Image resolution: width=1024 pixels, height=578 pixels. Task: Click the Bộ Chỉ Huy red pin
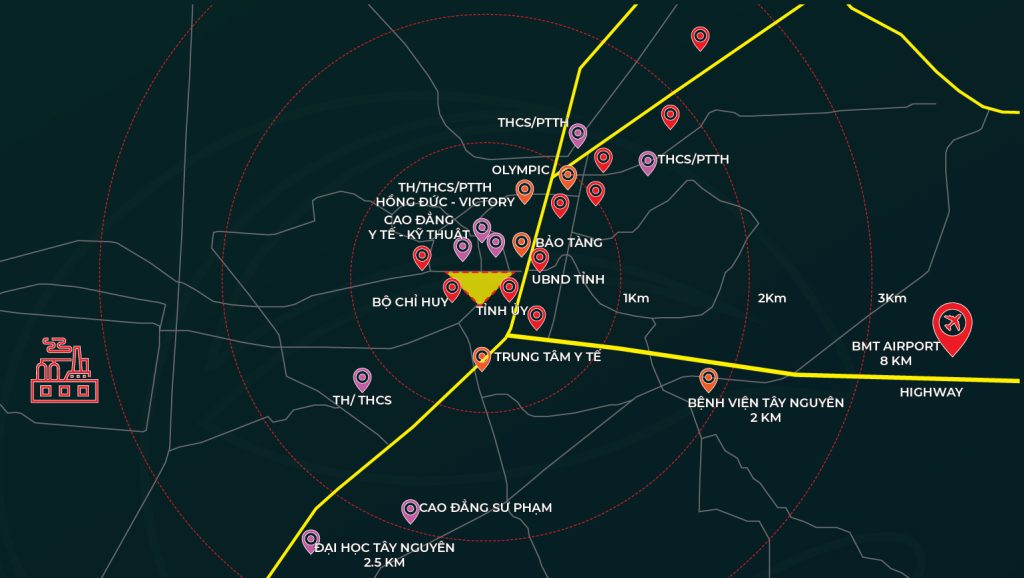point(452,290)
